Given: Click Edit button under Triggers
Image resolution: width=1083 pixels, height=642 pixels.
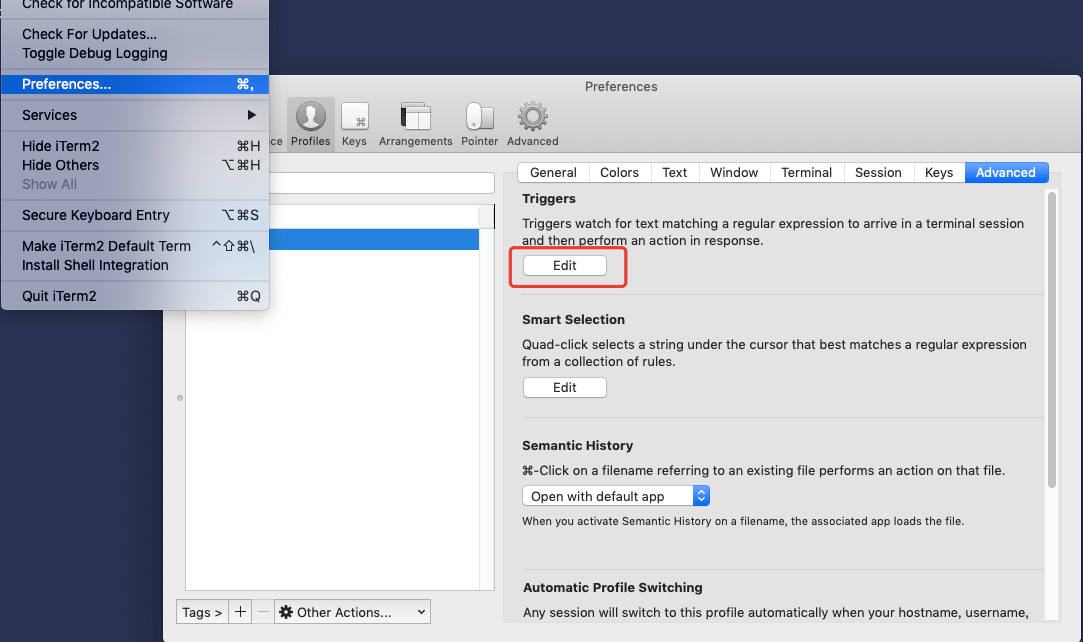Looking at the screenshot, I should click(564, 266).
